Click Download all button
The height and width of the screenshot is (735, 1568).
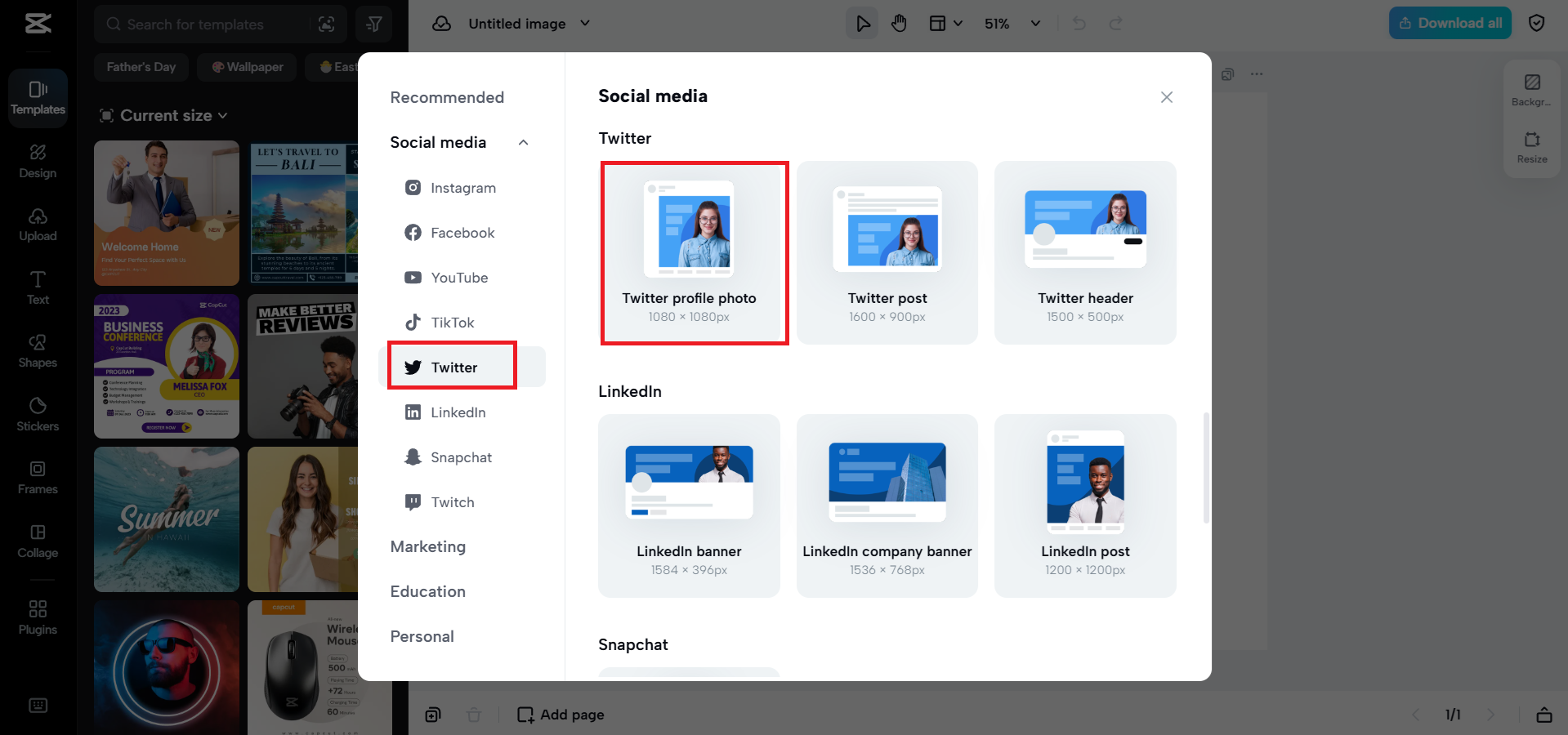(1450, 23)
